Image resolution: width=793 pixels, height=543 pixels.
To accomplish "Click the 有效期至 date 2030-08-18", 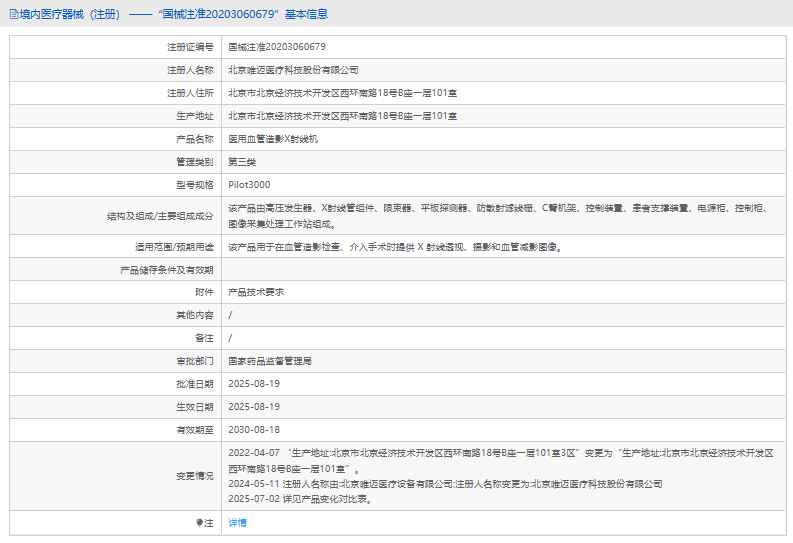I will click(254, 430).
